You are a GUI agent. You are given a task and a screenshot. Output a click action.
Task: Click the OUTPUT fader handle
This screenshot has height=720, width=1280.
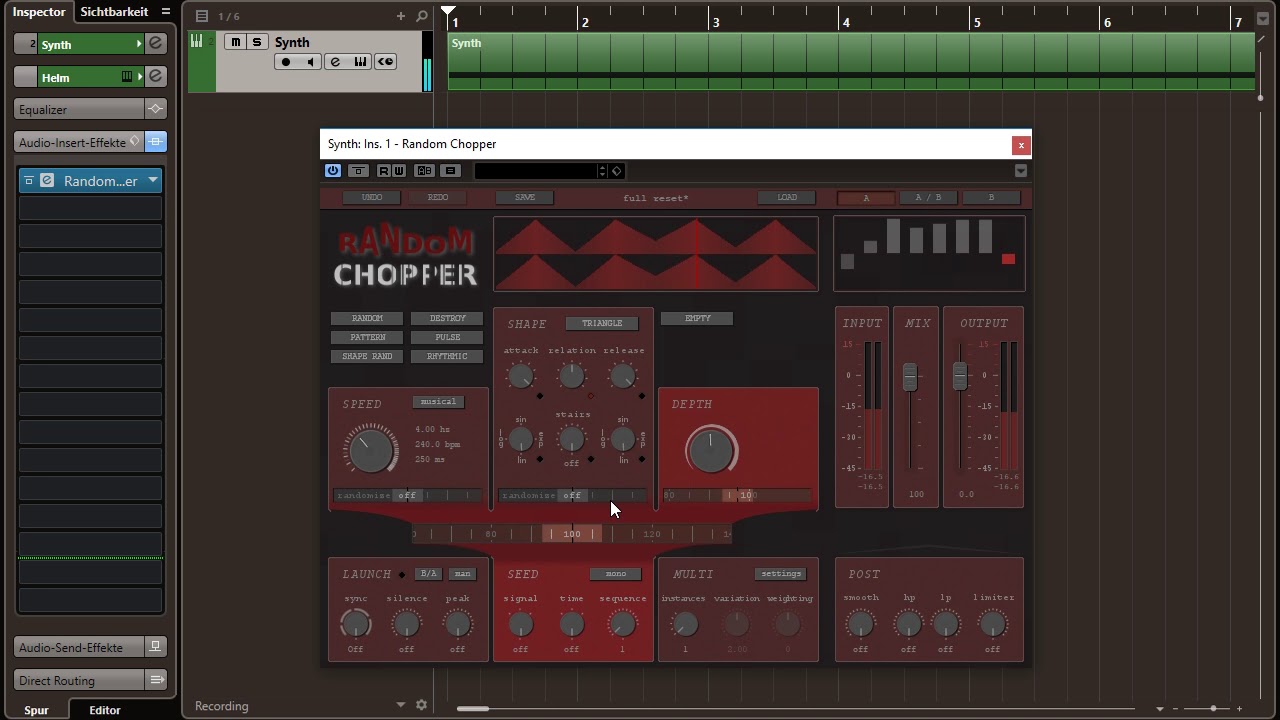pos(960,377)
